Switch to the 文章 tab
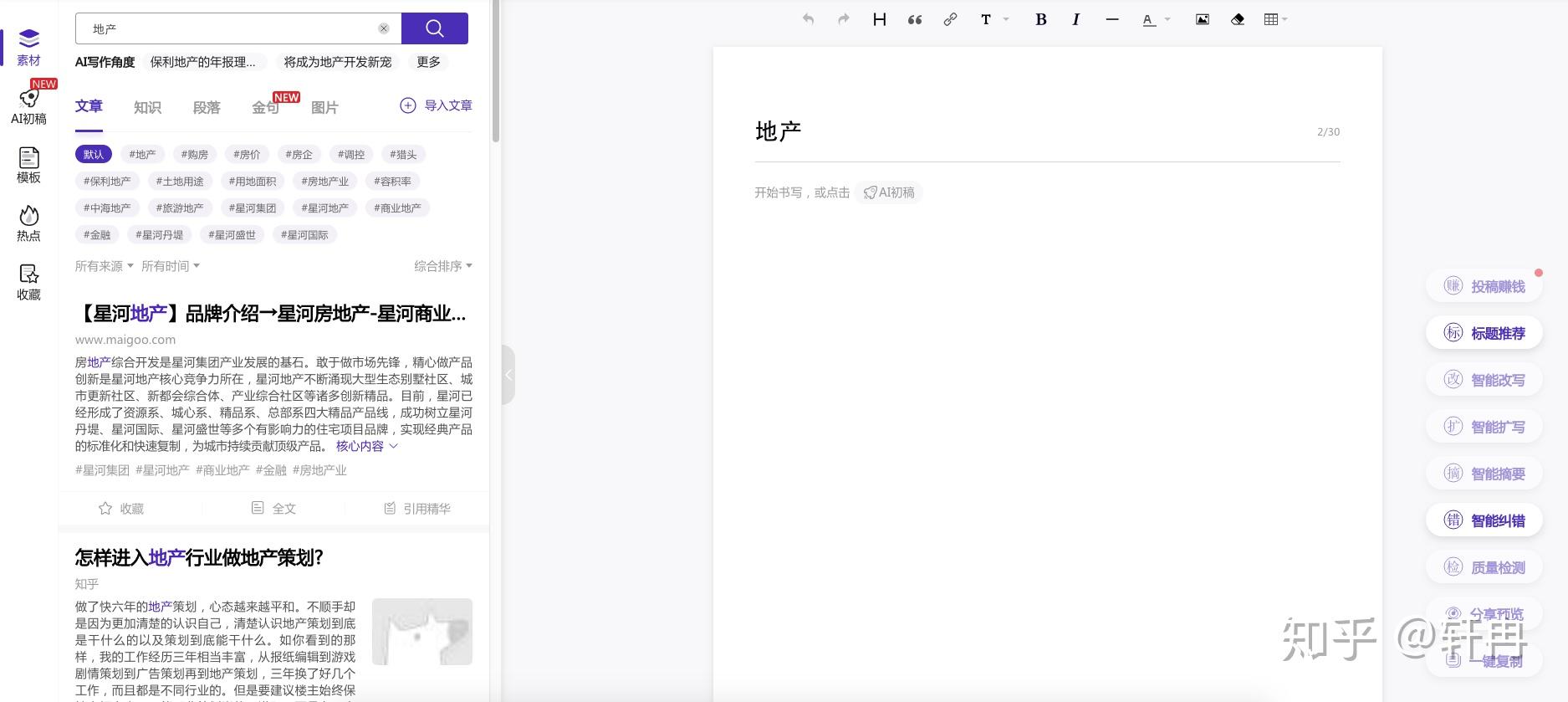The height and width of the screenshot is (702, 1568). [89, 106]
